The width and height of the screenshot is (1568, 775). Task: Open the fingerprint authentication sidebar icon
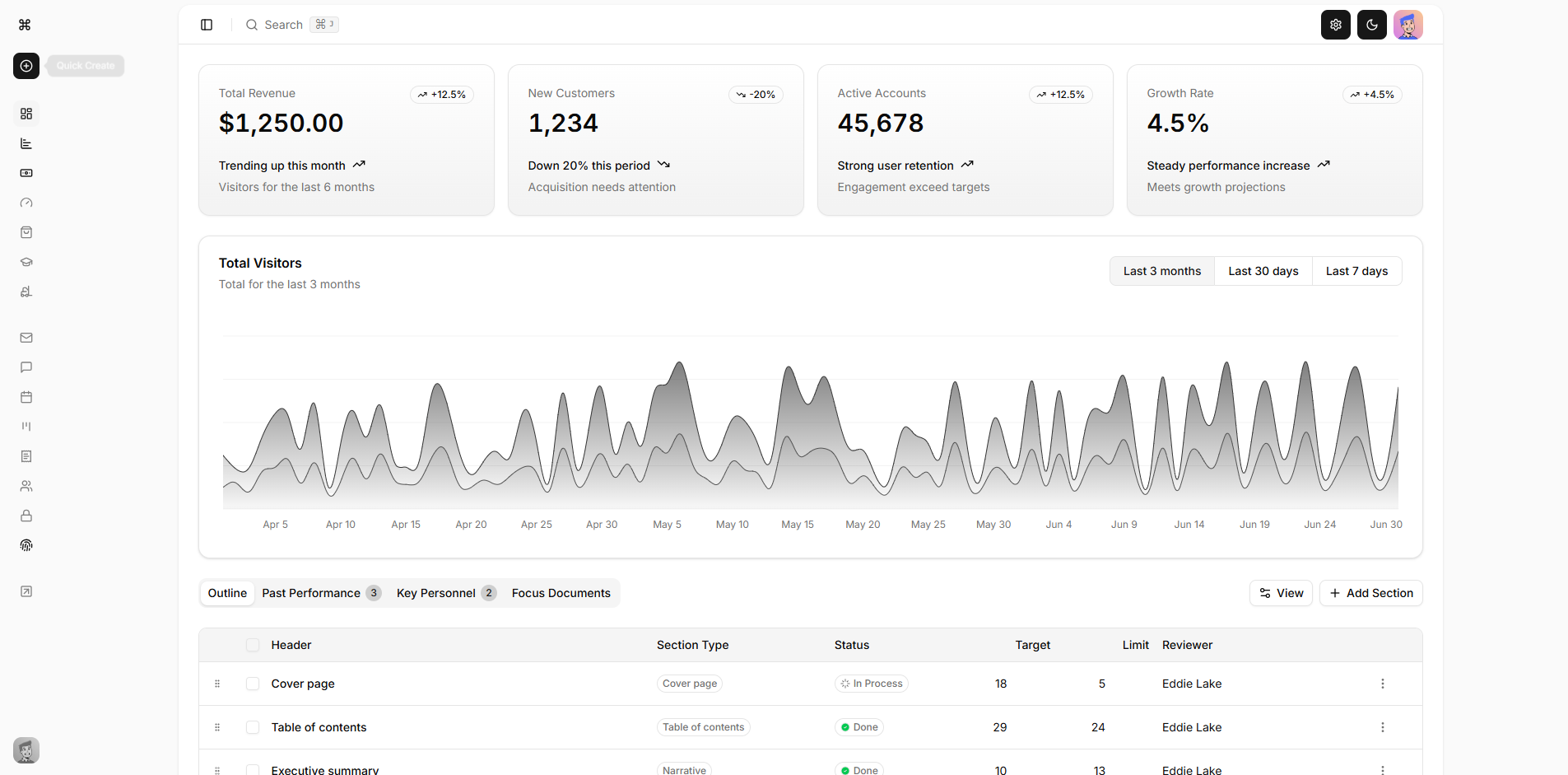tap(26, 545)
